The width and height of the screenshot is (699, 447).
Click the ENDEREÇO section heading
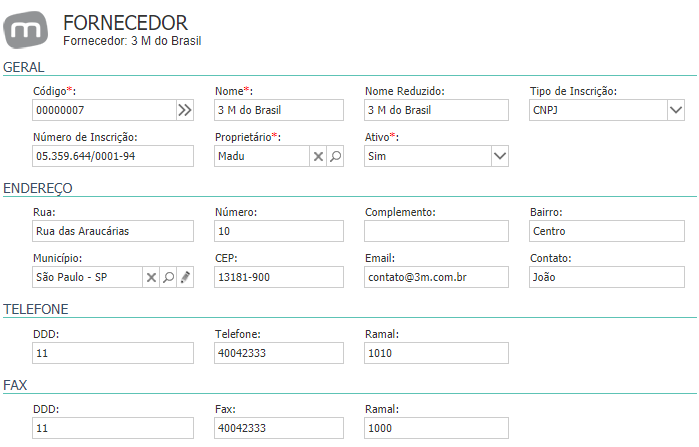point(38,188)
